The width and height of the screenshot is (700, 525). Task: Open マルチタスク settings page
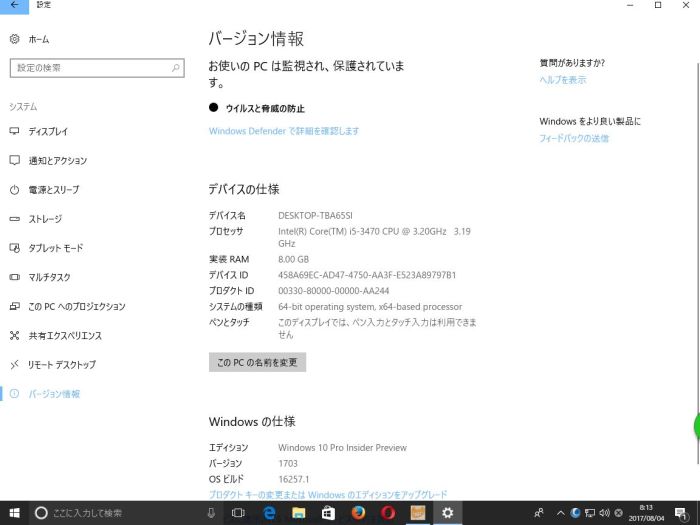[49, 277]
